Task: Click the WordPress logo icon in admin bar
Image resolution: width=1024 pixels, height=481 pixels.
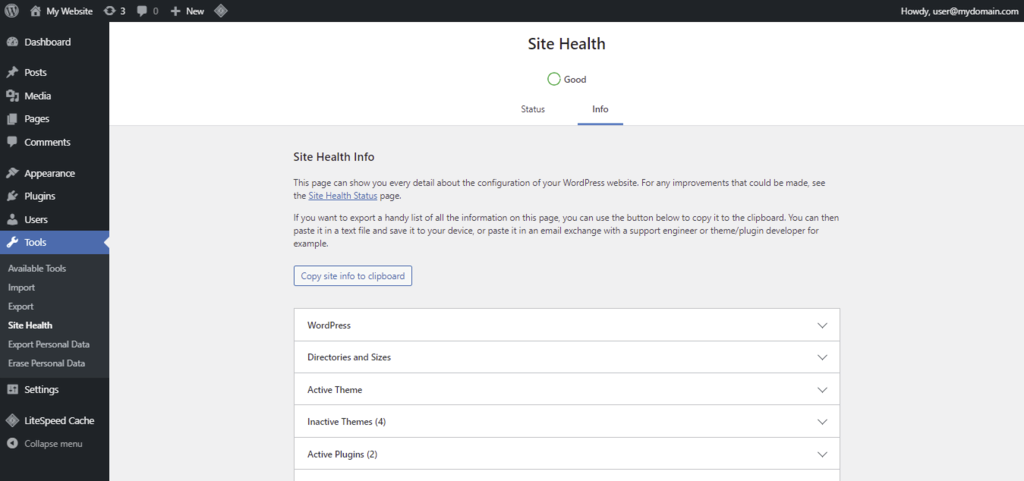Action: click(x=12, y=11)
